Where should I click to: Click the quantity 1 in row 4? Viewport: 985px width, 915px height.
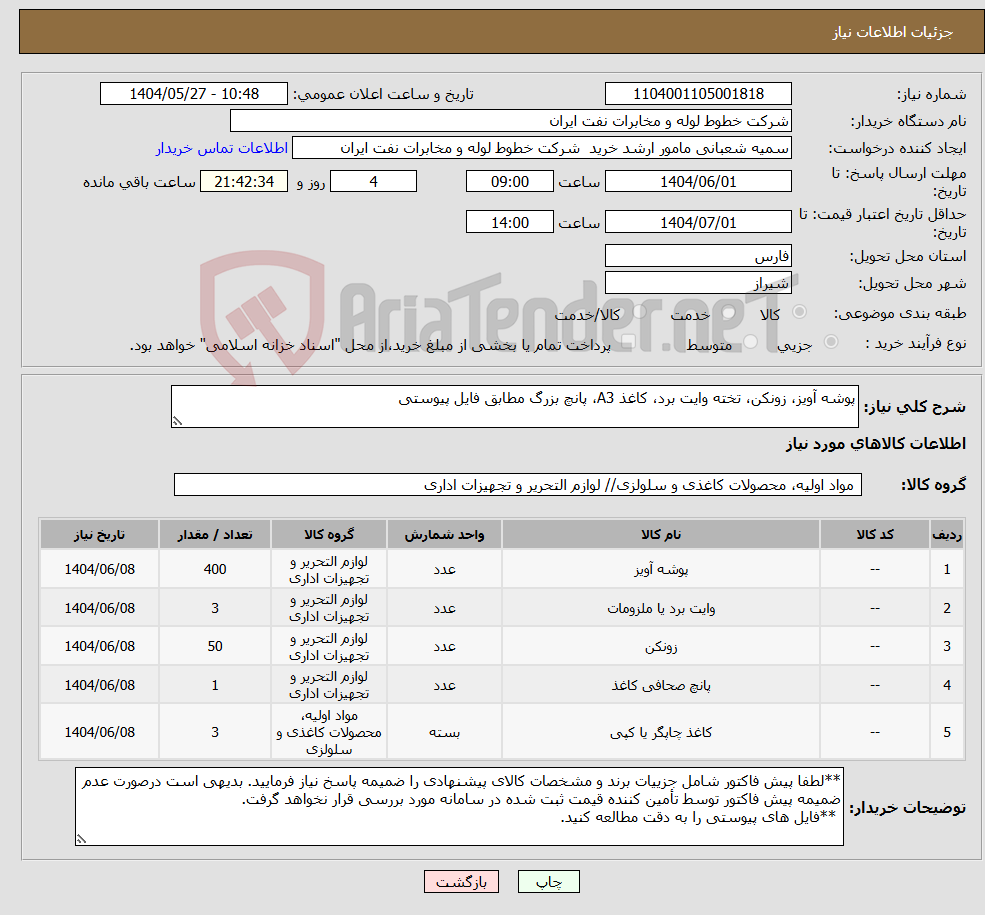(x=215, y=685)
